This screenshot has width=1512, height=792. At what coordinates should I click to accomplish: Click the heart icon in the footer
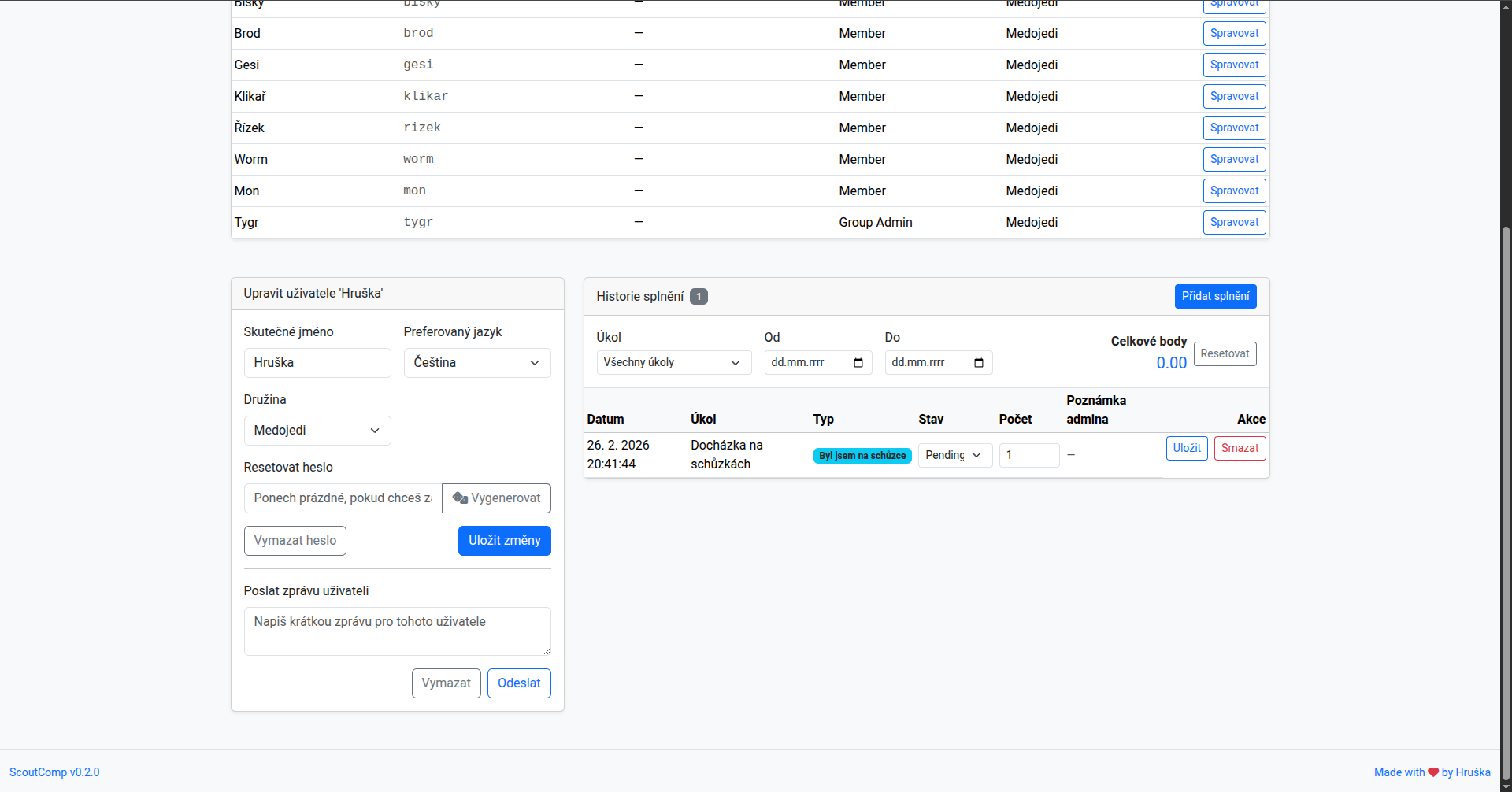click(x=1433, y=772)
